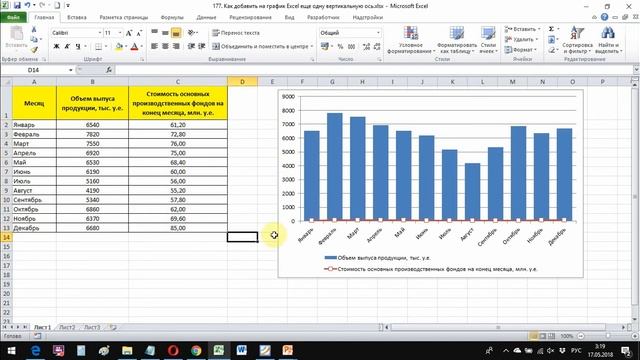640x360 pixels.
Task: Click the Cut scissors icon
Action: pos(34,29)
